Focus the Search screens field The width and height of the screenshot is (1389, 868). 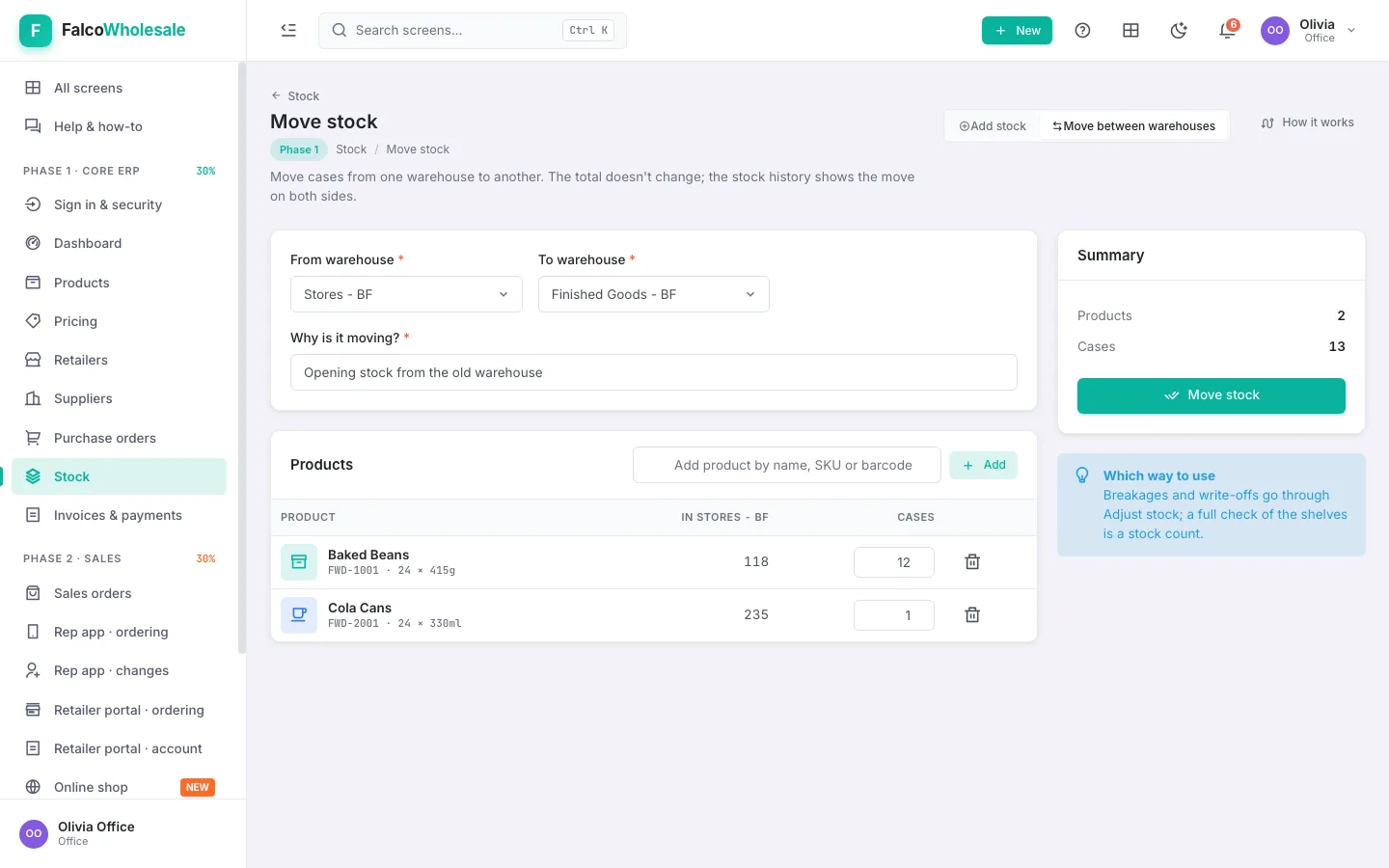tap(473, 30)
